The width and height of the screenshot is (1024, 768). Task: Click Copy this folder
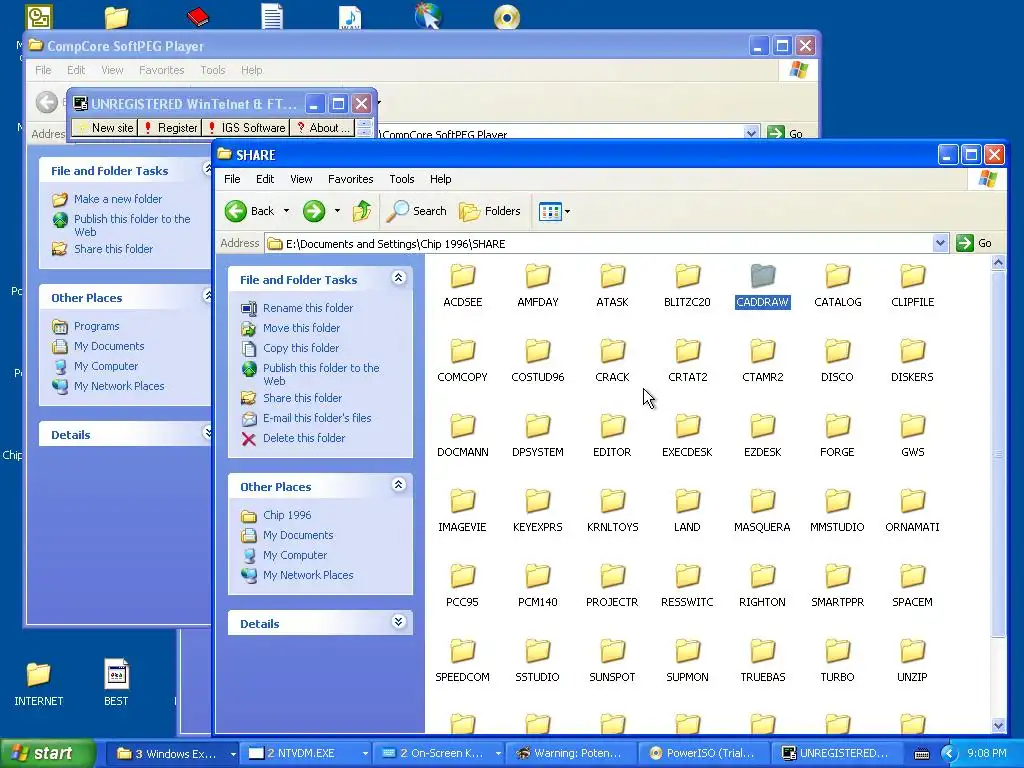coord(300,348)
